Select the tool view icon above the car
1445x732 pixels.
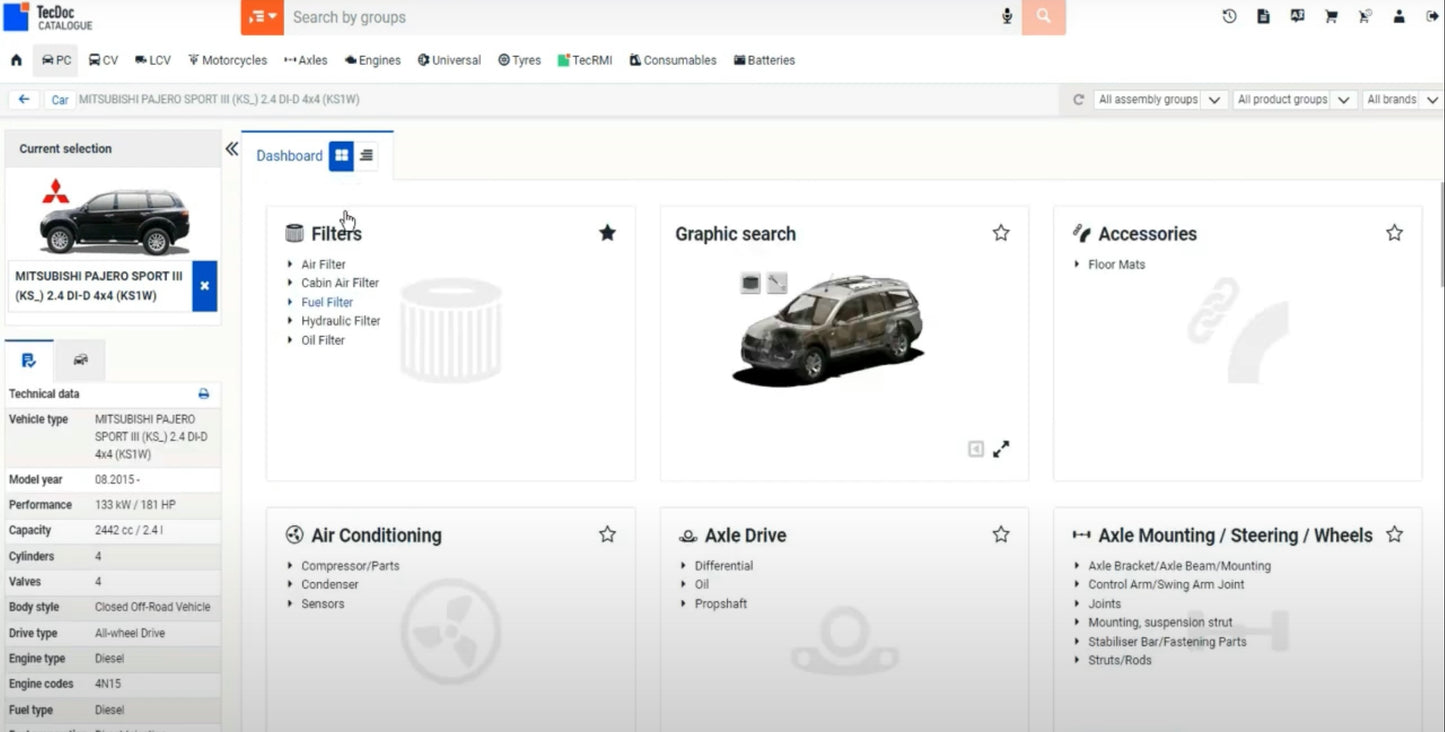point(777,283)
